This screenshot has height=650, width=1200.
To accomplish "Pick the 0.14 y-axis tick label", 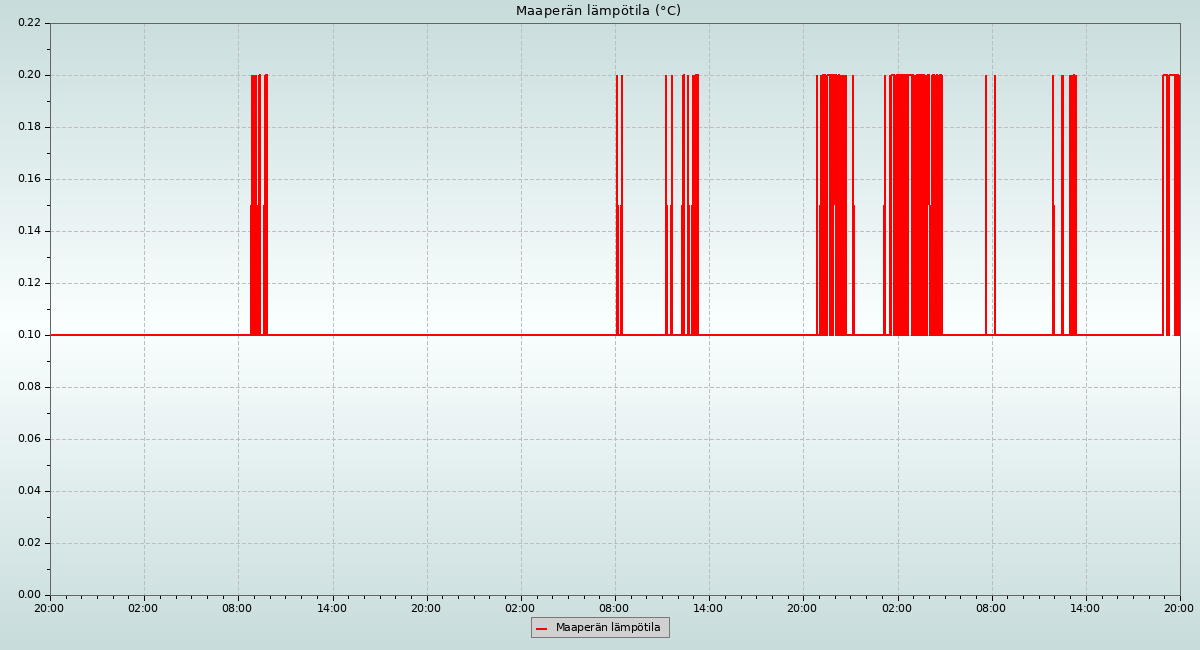I will click(x=29, y=231).
